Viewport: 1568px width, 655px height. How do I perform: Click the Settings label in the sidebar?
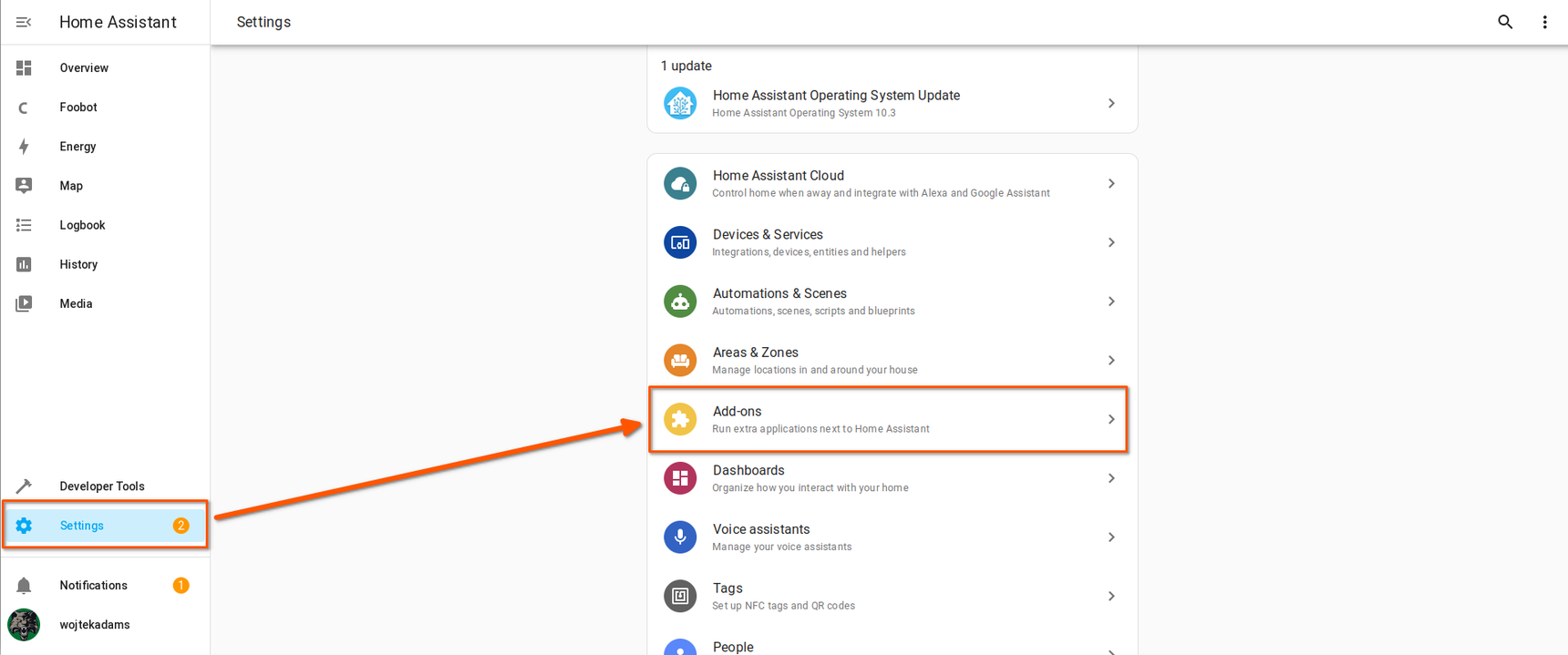[82, 526]
